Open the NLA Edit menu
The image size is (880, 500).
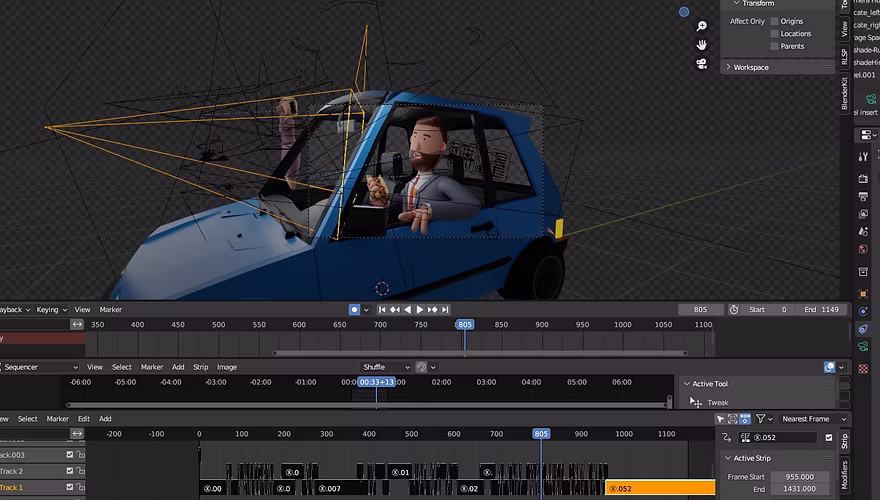tap(84, 419)
